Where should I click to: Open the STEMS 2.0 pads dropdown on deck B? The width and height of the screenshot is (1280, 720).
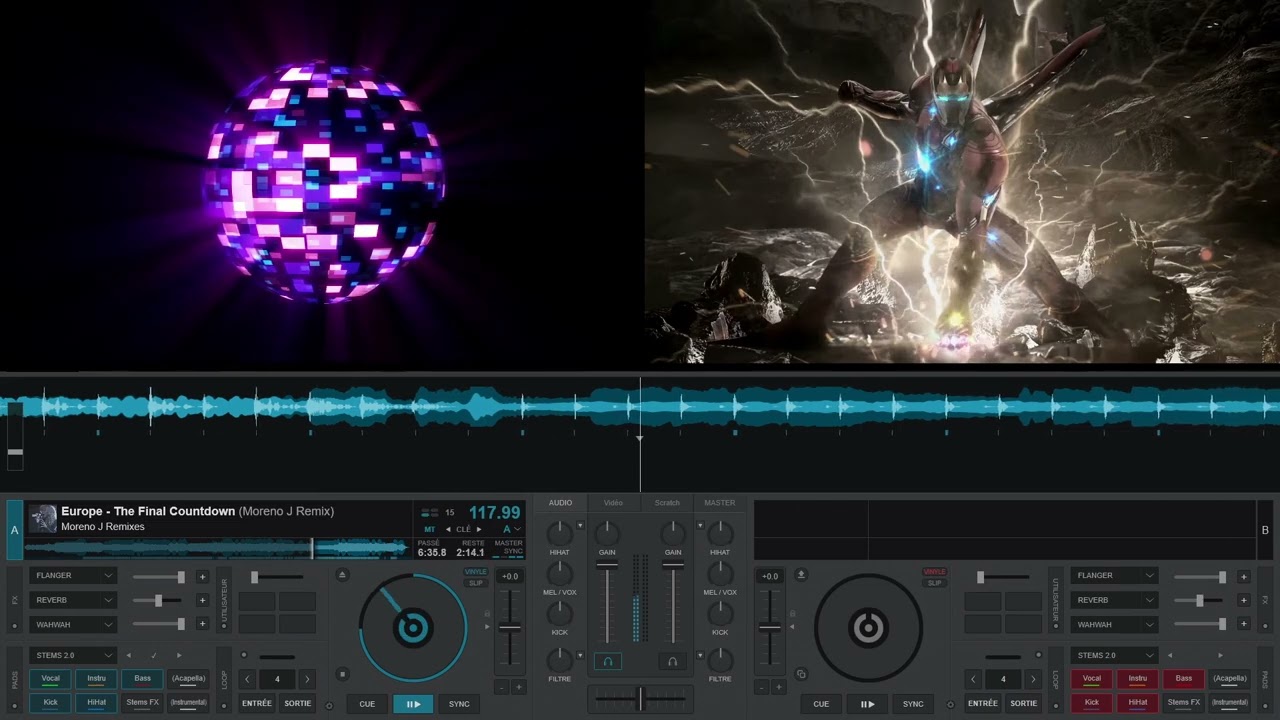click(x=1115, y=656)
